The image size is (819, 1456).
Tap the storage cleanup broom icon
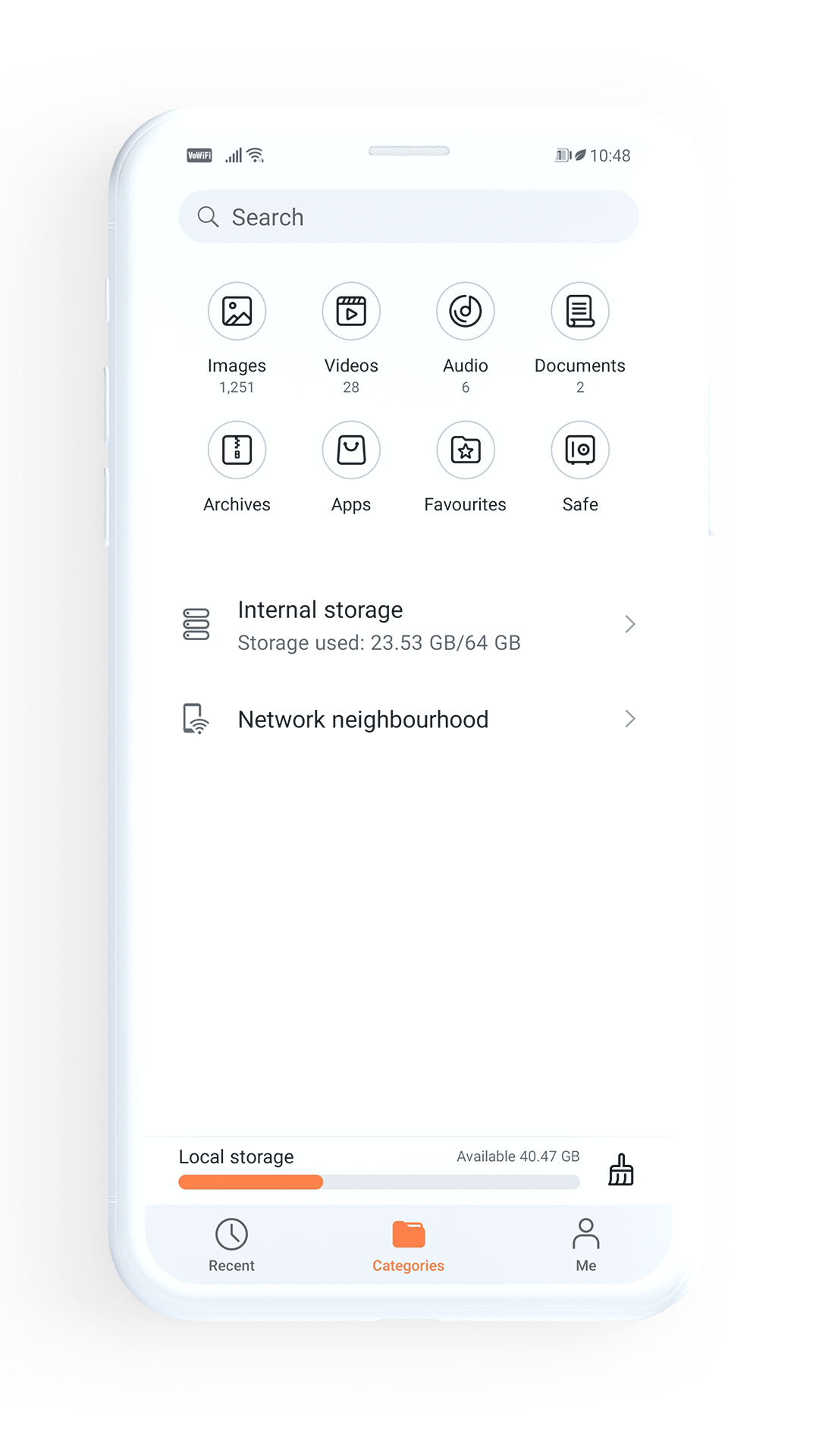[x=621, y=1169]
